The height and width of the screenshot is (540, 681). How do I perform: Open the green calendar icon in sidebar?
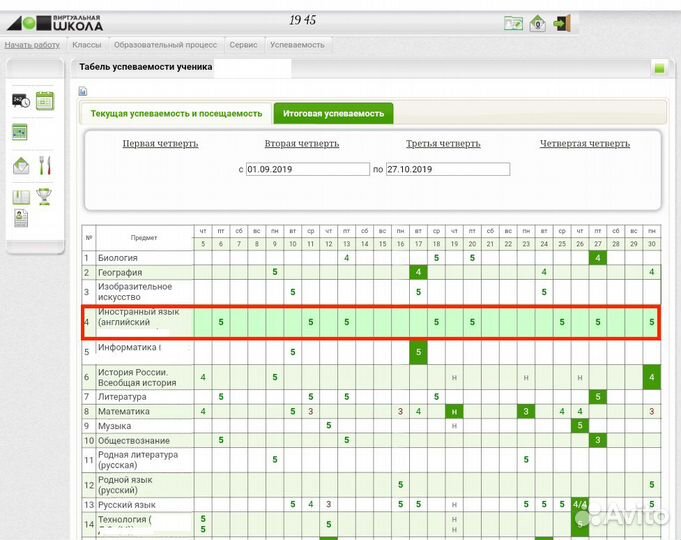pos(45,101)
